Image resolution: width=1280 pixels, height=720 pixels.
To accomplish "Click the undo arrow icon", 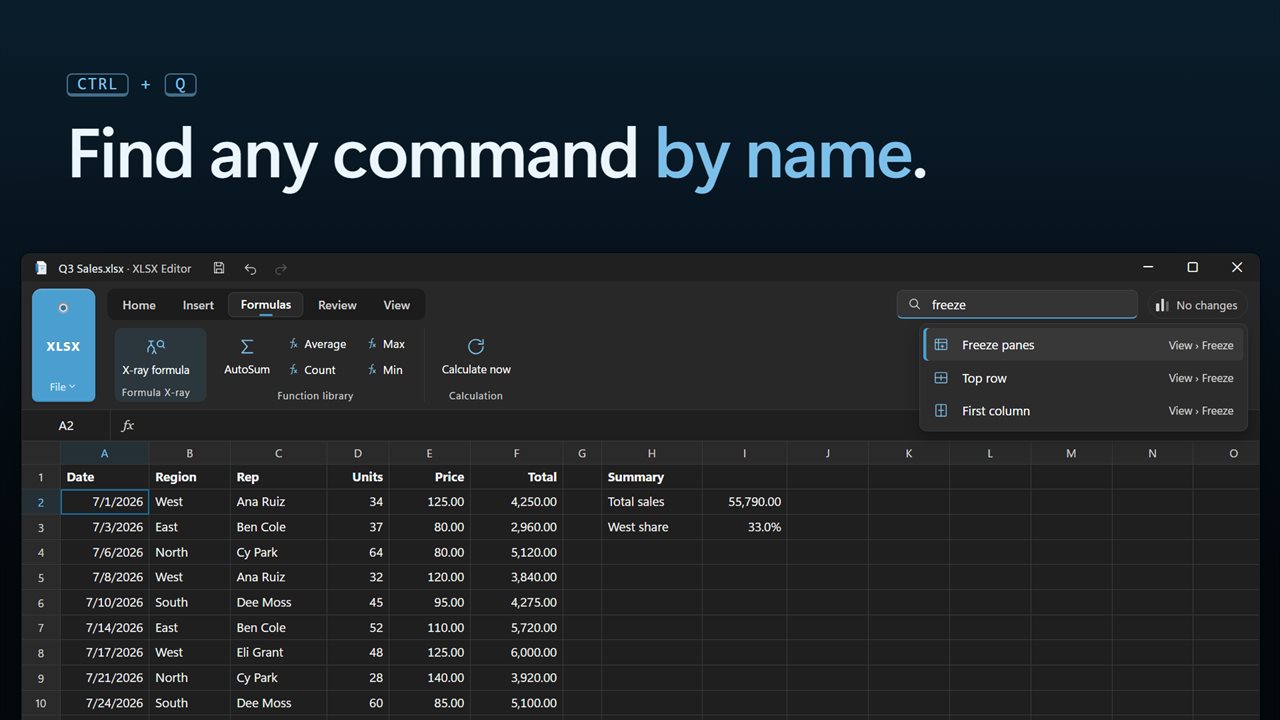I will (250, 268).
